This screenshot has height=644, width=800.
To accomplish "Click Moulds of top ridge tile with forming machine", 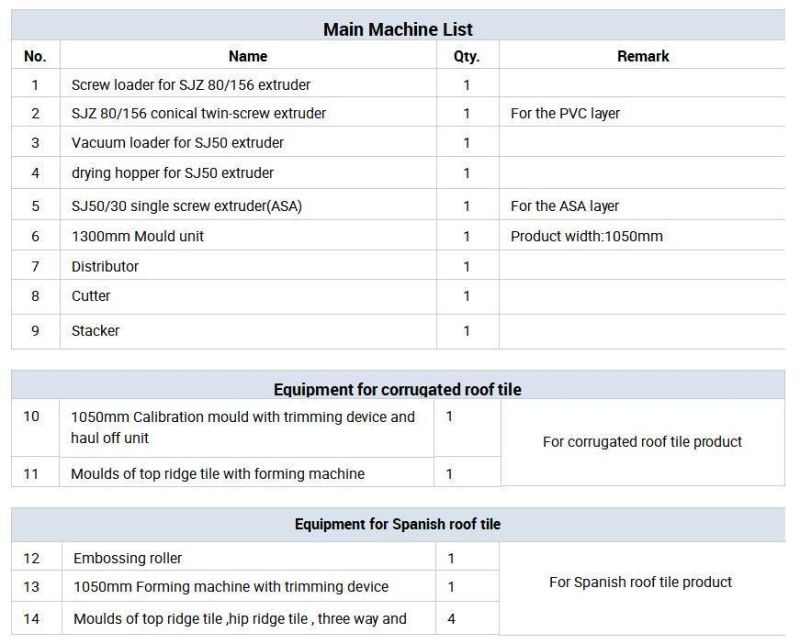I will tap(218, 474).
